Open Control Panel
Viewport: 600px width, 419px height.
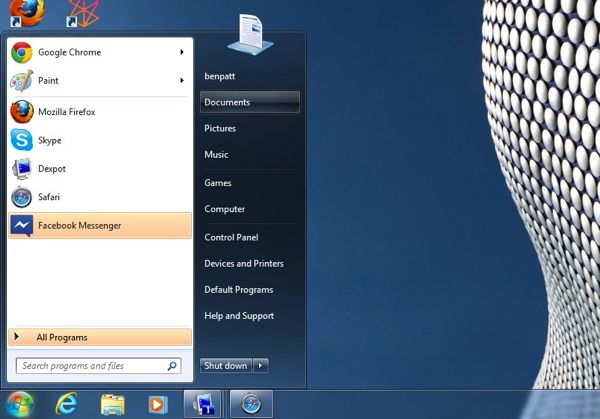pyautogui.click(x=231, y=237)
